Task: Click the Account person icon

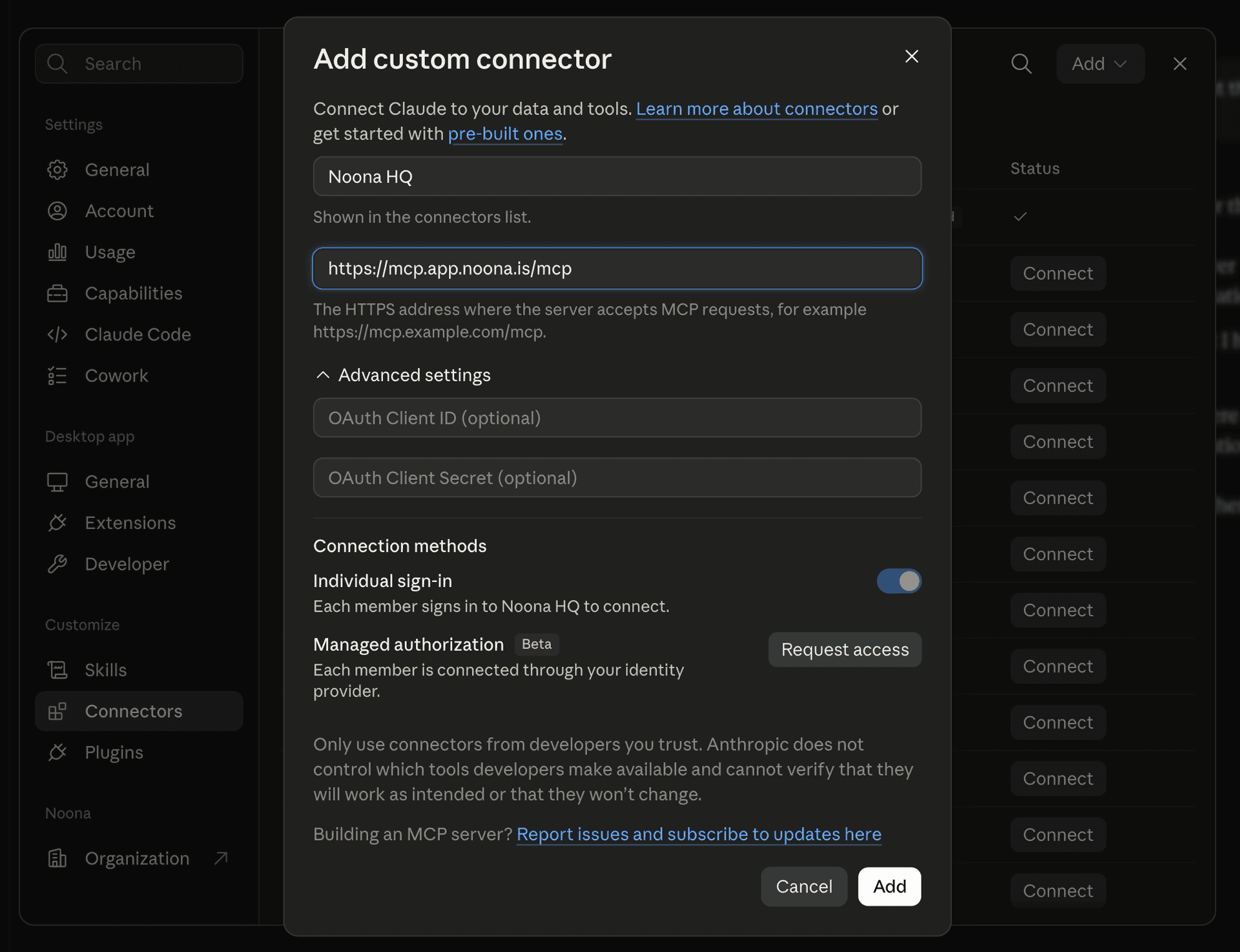Action: [x=57, y=211]
